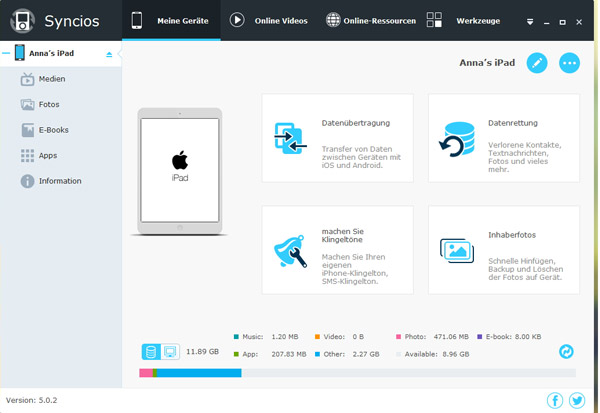Edit device name with the pencil button
Screen dimensions: 600x413
click(x=537, y=63)
